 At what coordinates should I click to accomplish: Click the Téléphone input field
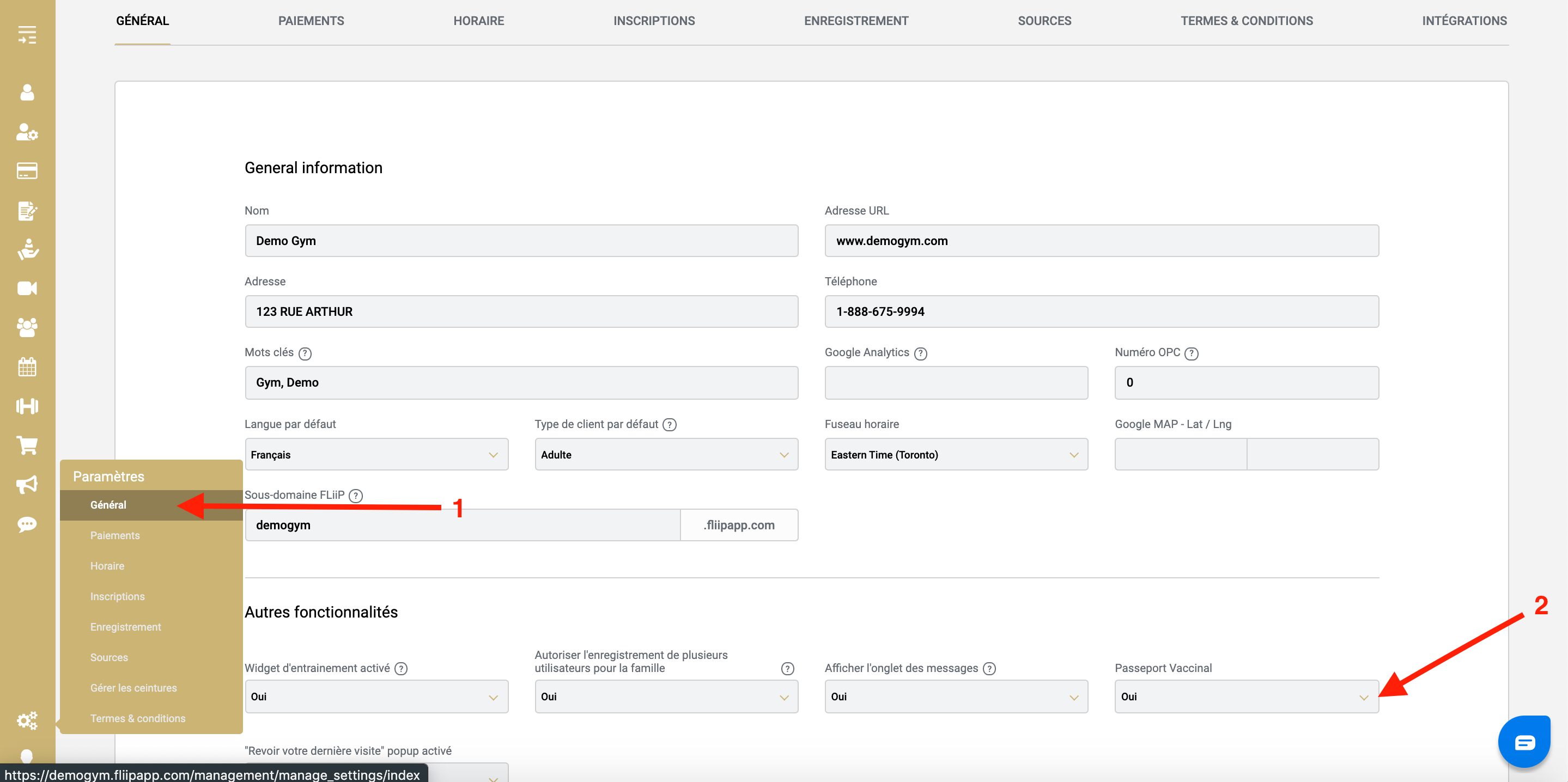pos(1101,311)
